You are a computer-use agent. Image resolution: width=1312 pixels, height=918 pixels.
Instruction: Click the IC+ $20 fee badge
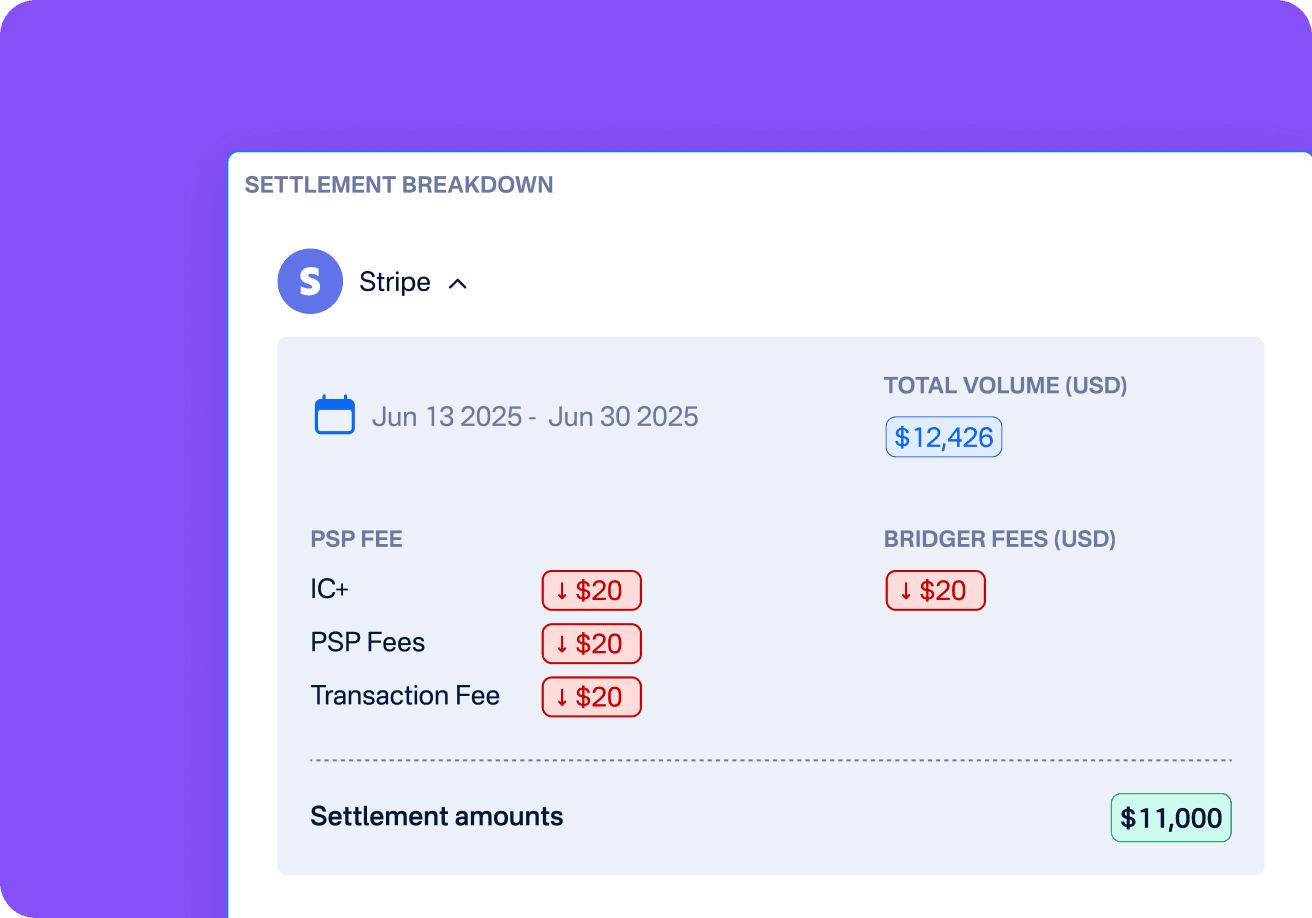pyautogui.click(x=591, y=590)
